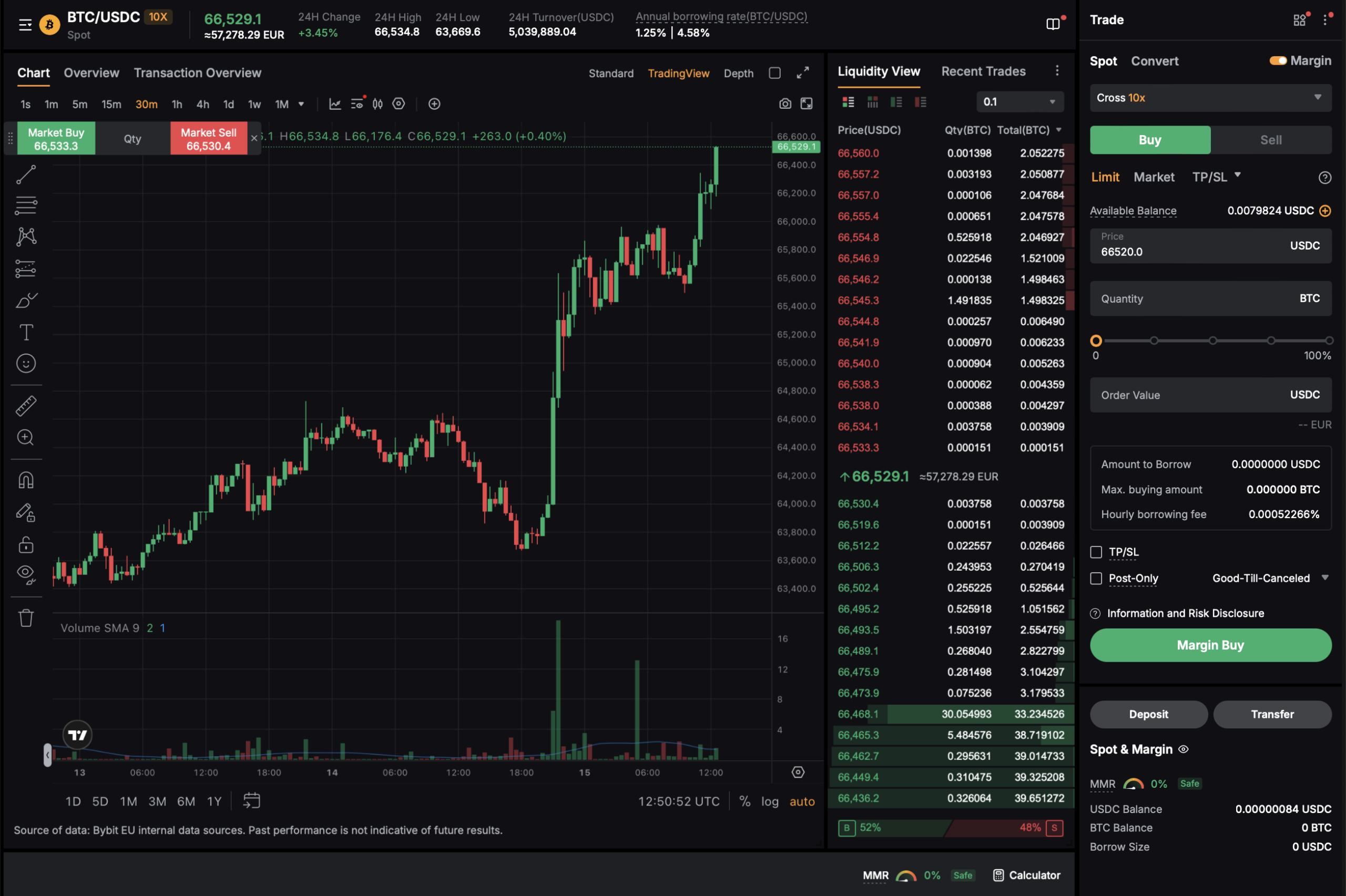The image size is (1346, 896).
Task: Open chart type selector icon
Action: point(335,104)
